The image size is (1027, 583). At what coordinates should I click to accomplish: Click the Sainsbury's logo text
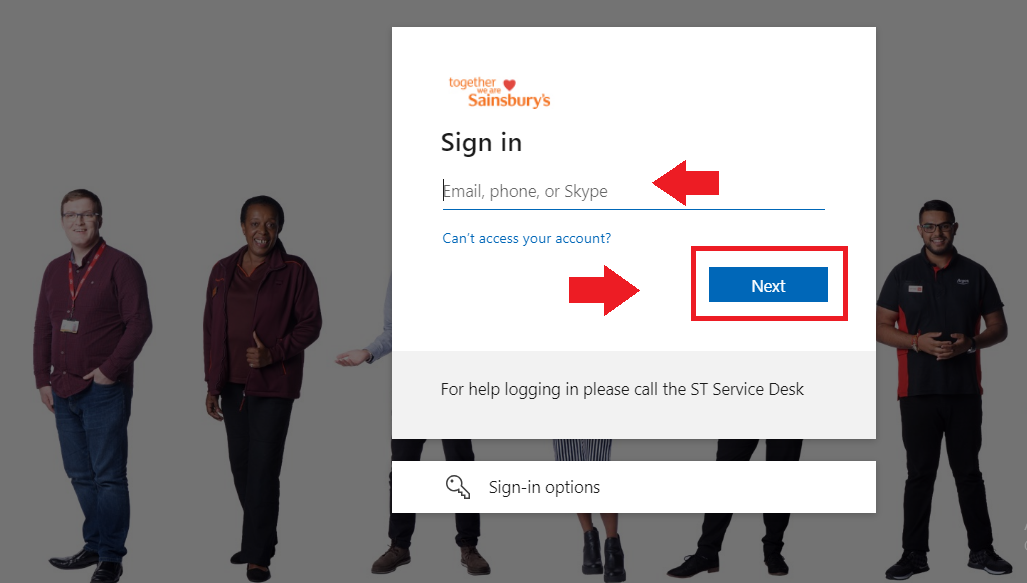[509, 100]
